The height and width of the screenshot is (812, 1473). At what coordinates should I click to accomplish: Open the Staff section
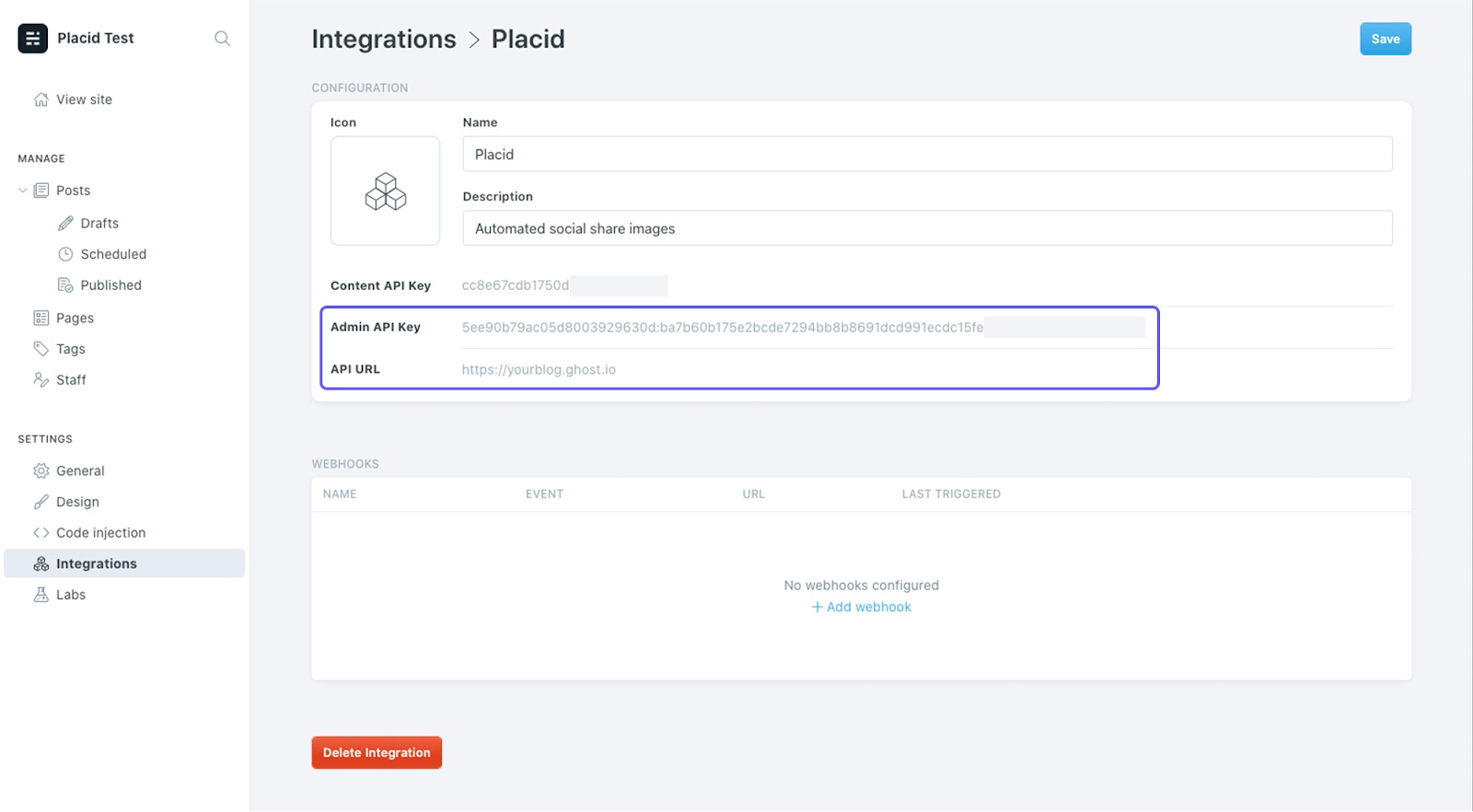coord(71,379)
